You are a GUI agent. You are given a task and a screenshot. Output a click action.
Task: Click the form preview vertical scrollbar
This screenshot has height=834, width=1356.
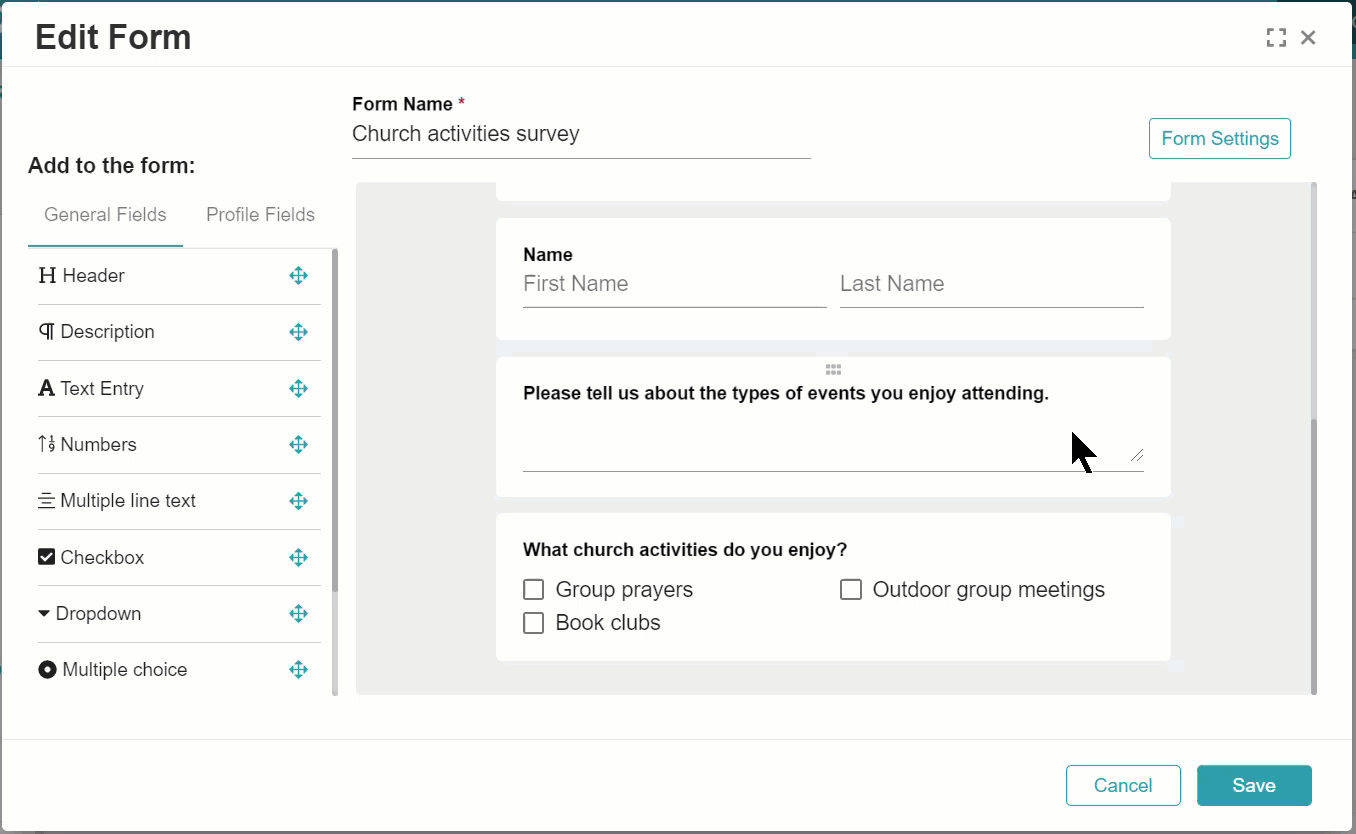pyautogui.click(x=1313, y=550)
